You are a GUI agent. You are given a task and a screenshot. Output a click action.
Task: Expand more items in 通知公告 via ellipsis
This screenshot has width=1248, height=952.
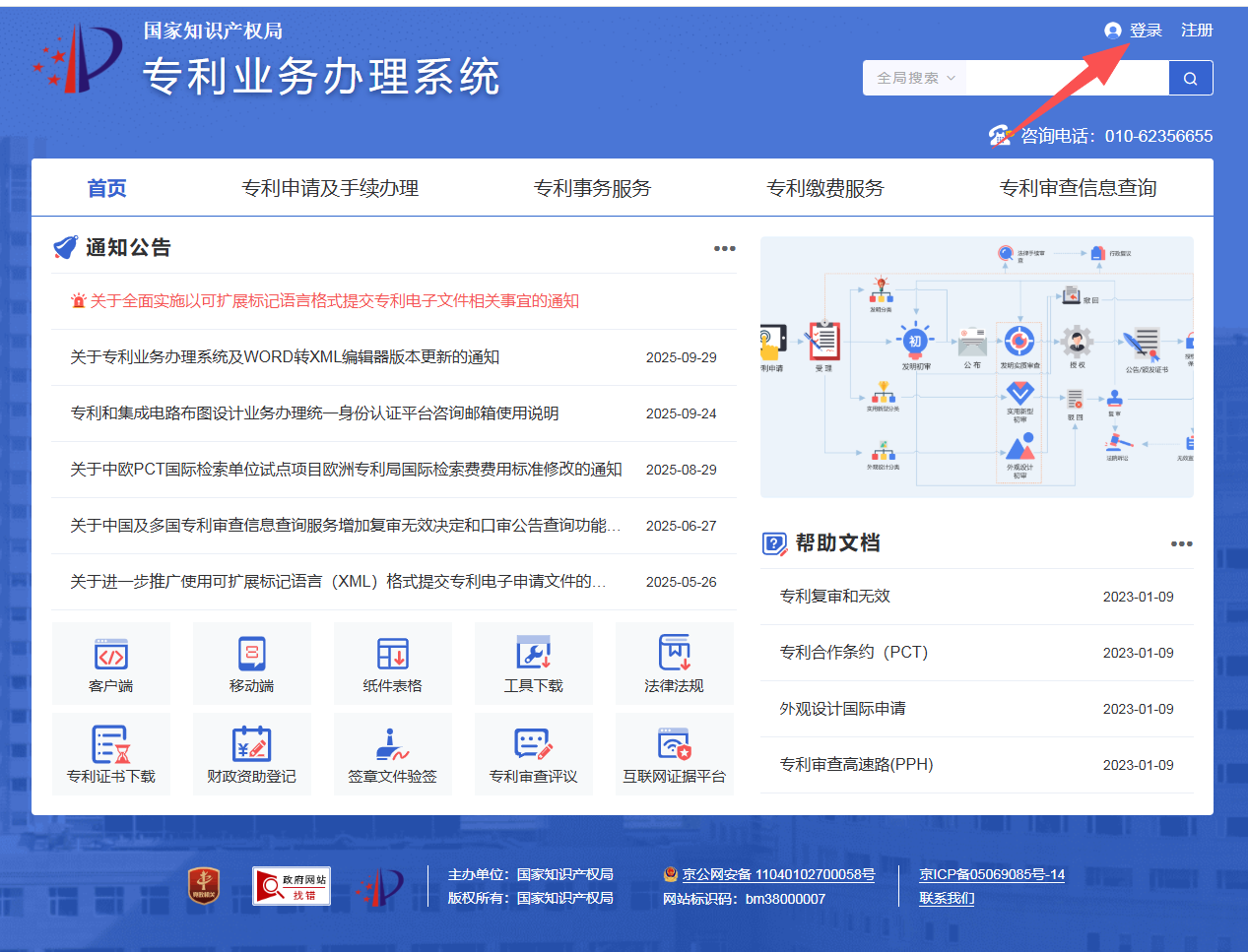point(724,248)
